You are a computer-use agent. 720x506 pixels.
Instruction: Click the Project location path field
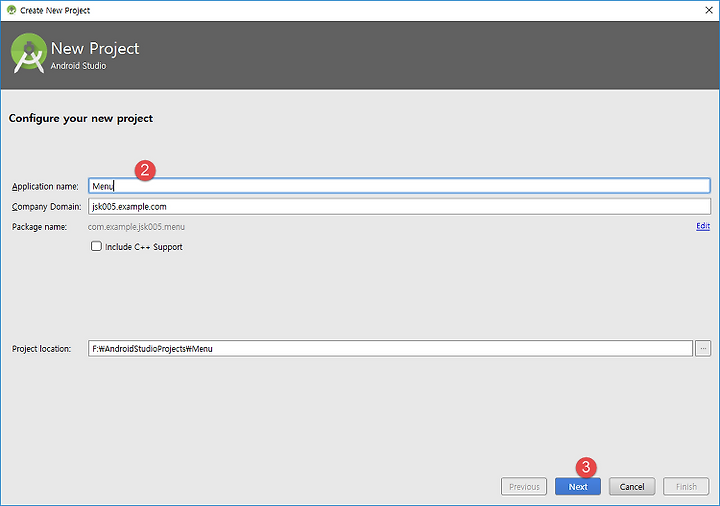[x=390, y=349]
